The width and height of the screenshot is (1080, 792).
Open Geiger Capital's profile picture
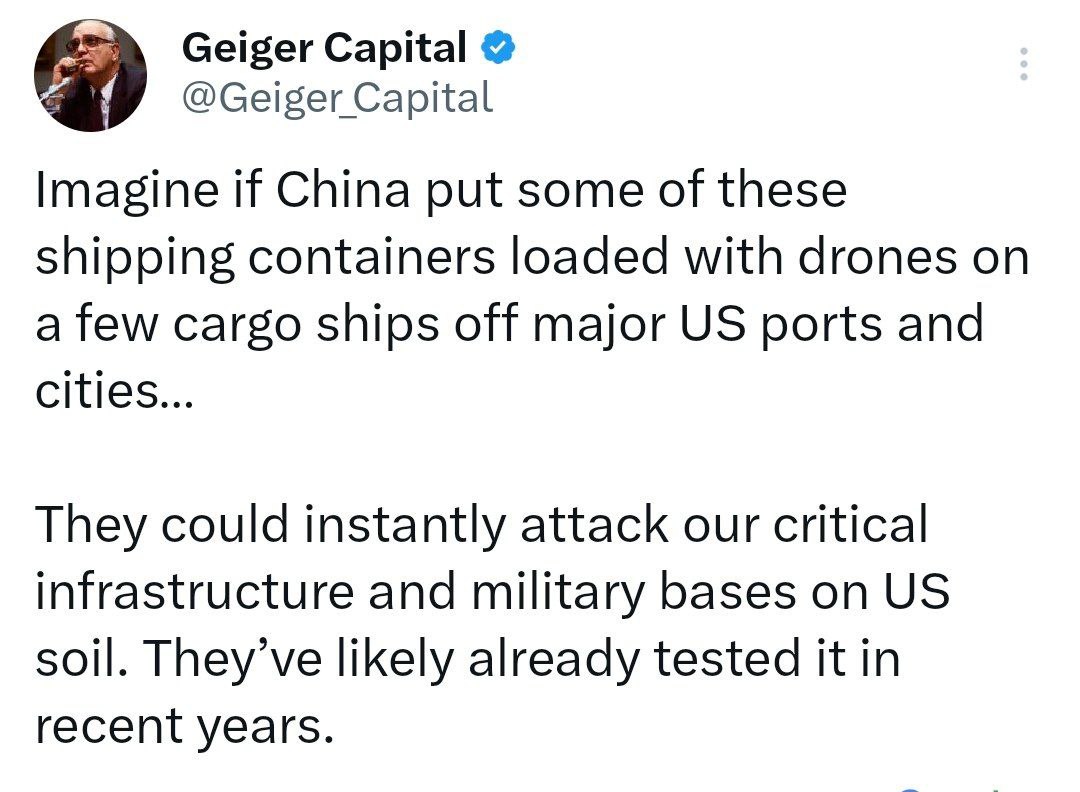point(90,75)
